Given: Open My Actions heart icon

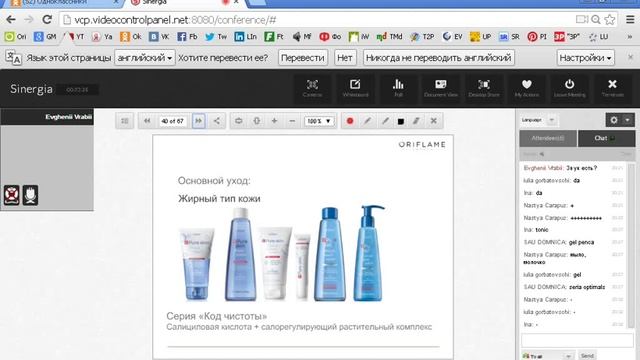Looking at the screenshot, I should pos(527,88).
